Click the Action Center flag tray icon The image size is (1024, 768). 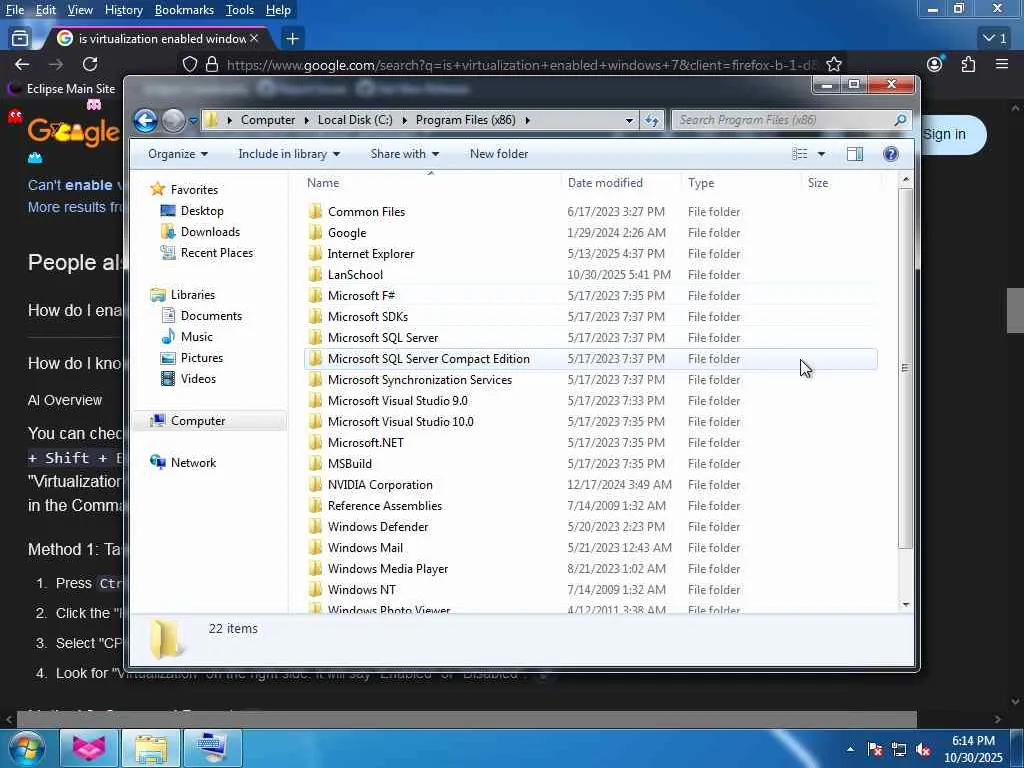click(875, 750)
